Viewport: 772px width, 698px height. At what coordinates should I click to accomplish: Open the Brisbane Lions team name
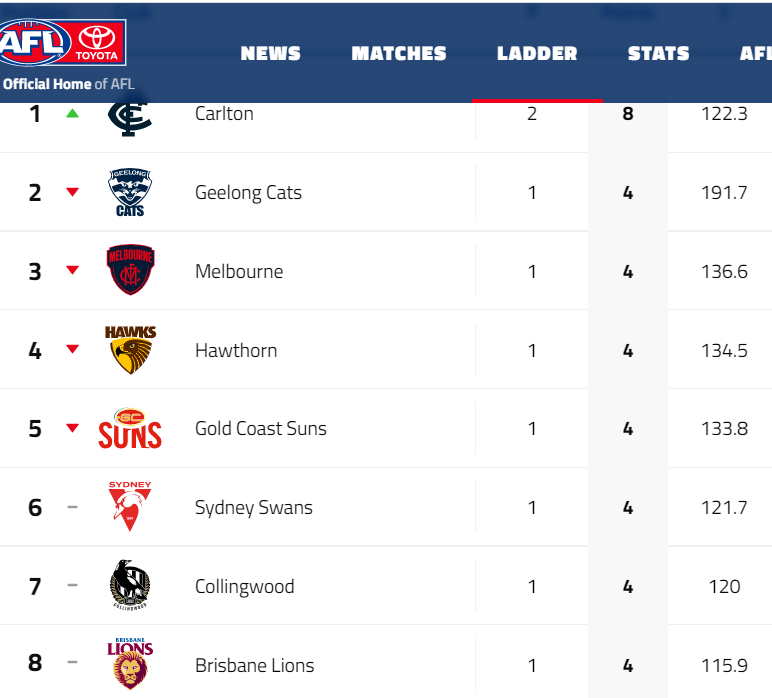[x=254, y=666]
